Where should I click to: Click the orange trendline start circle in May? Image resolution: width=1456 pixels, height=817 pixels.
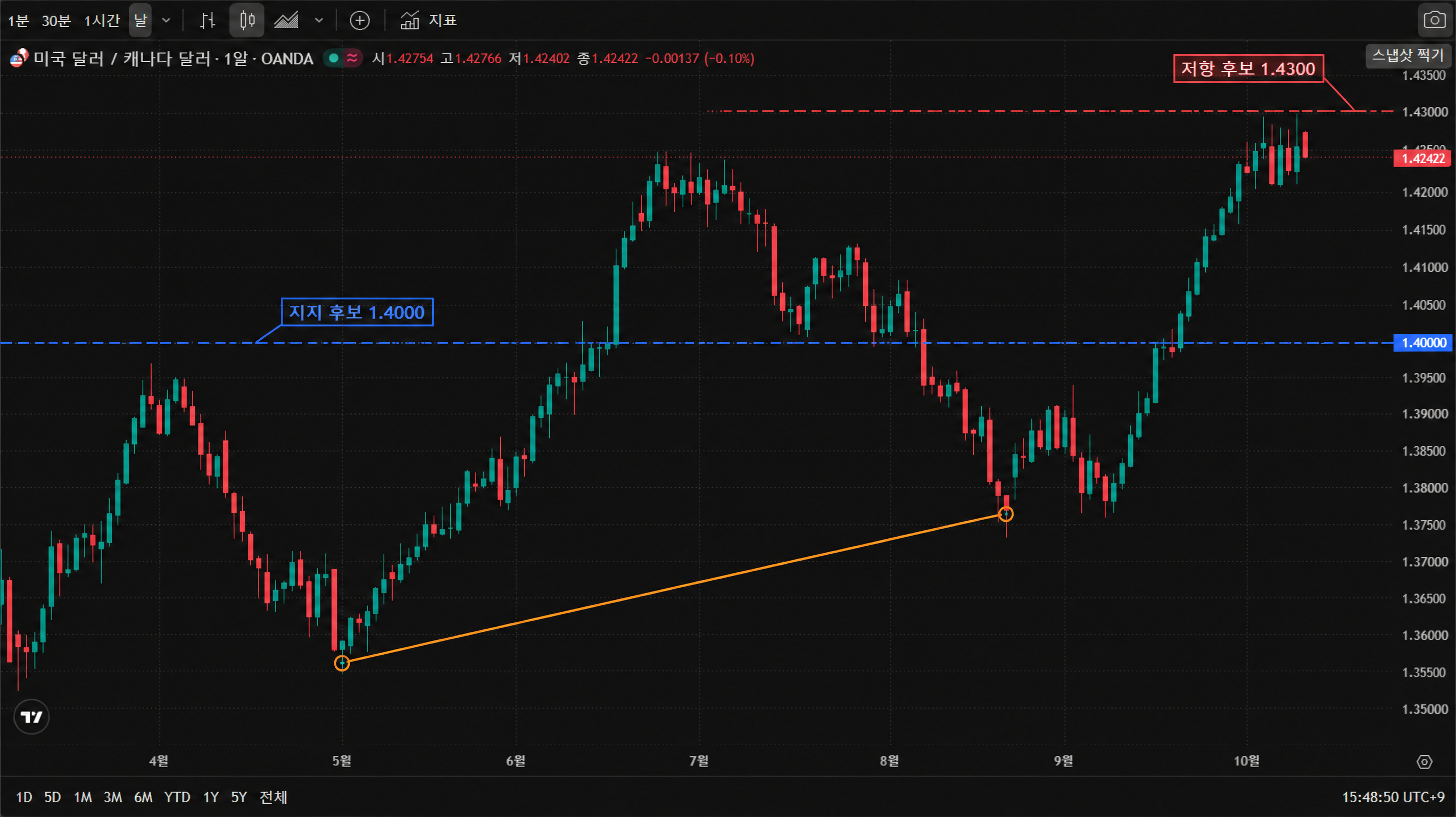point(342,663)
